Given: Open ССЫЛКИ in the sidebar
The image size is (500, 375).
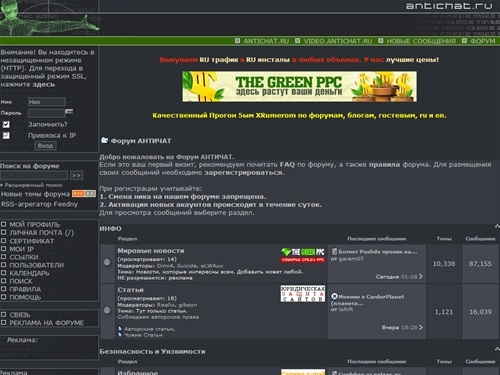Looking at the screenshot, I should coord(24,257).
